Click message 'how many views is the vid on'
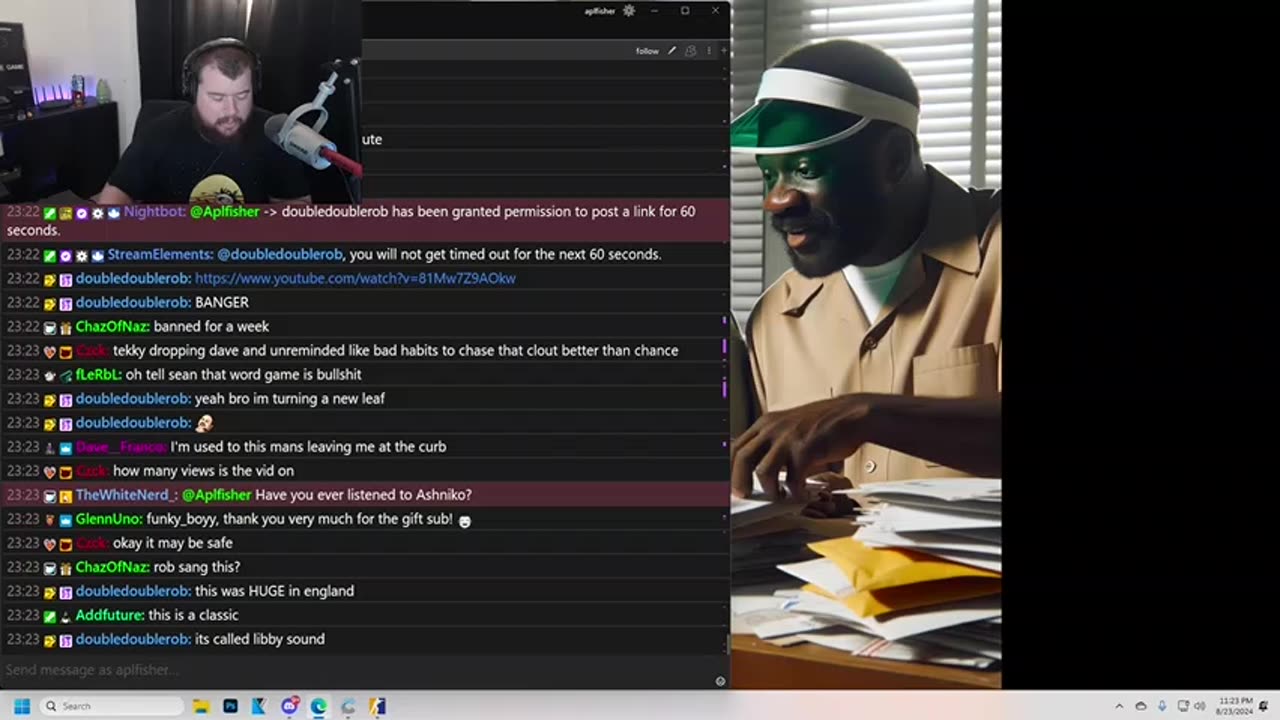The height and width of the screenshot is (720, 1280). [x=203, y=471]
